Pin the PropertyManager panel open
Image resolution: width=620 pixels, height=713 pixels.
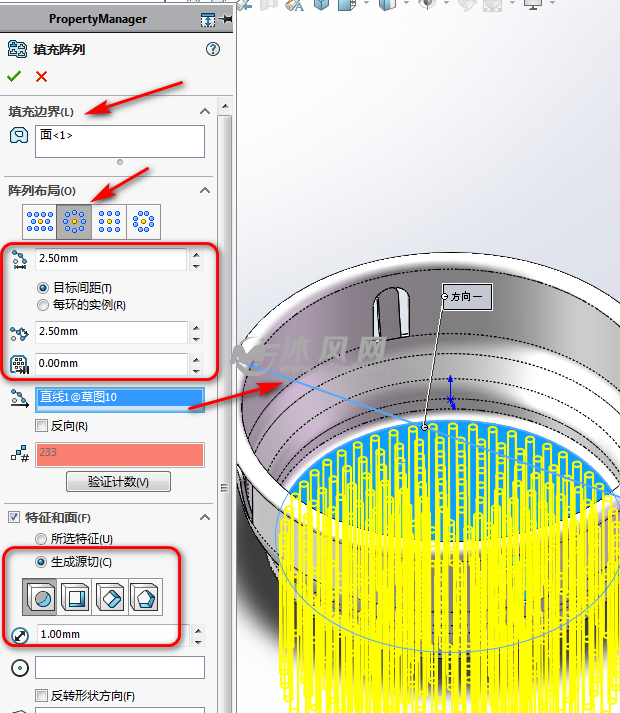[226, 19]
